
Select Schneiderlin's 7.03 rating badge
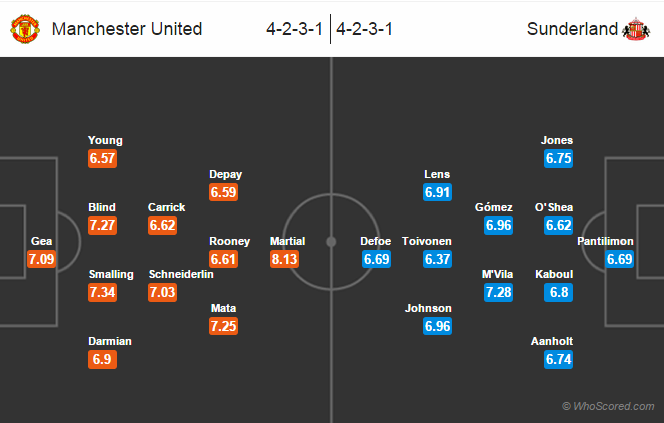[163, 292]
